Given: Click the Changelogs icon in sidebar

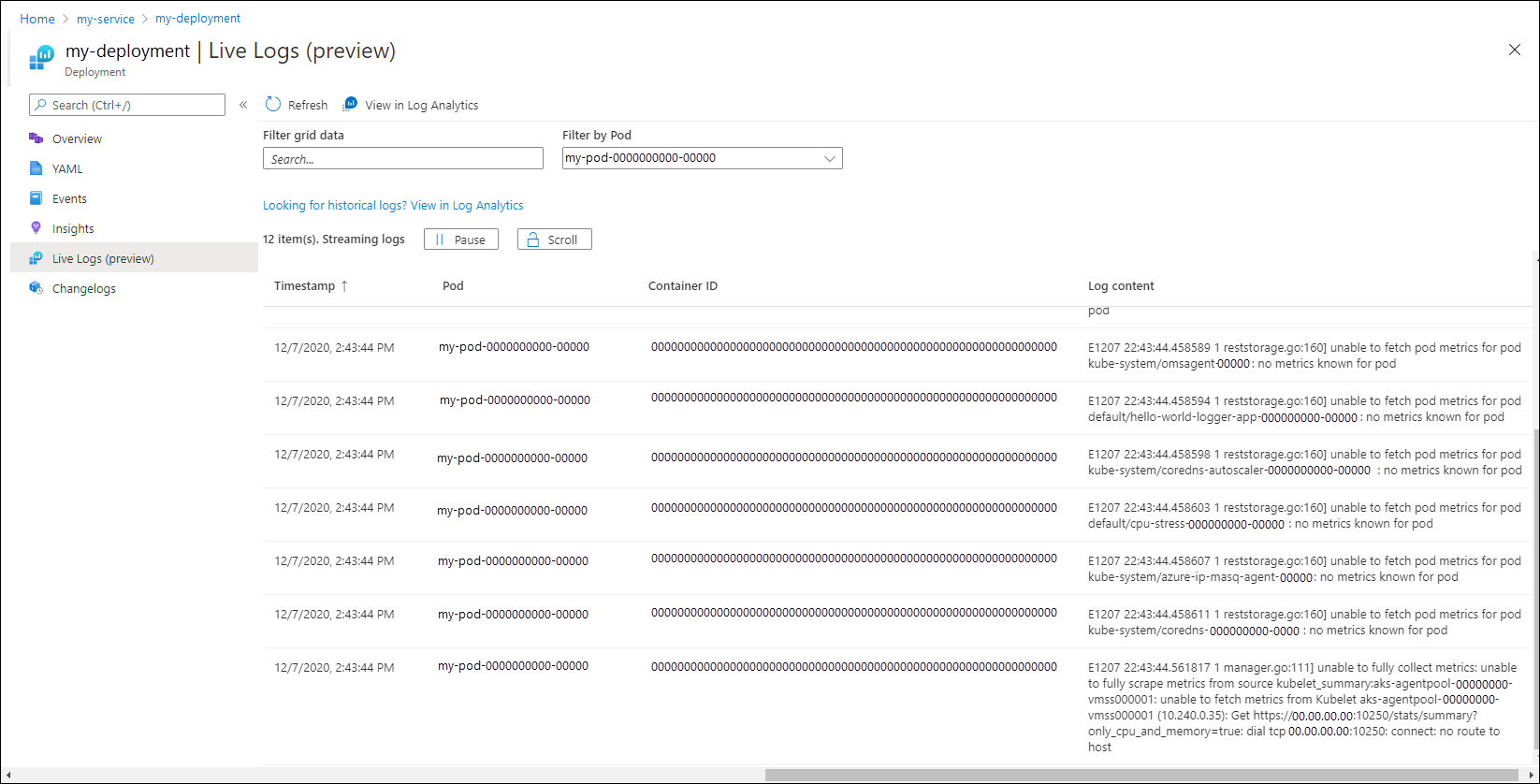Looking at the screenshot, I should 36,288.
